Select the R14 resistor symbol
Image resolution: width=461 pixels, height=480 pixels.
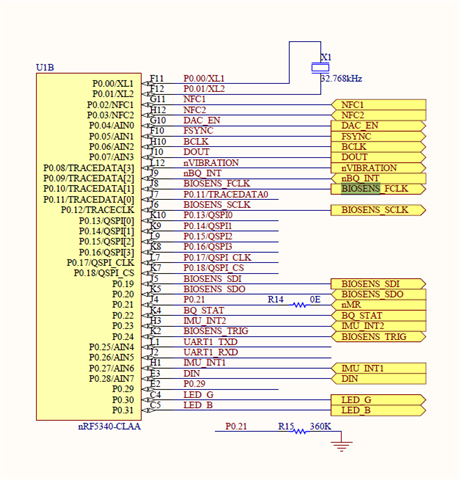point(299,305)
